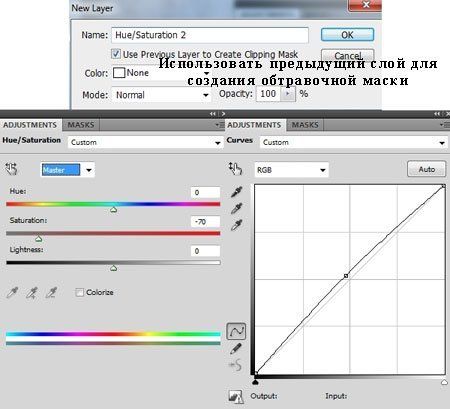This screenshot has height=409, width=450.
Task: Click Cancel in the New Layer dialog
Action: click(347, 55)
